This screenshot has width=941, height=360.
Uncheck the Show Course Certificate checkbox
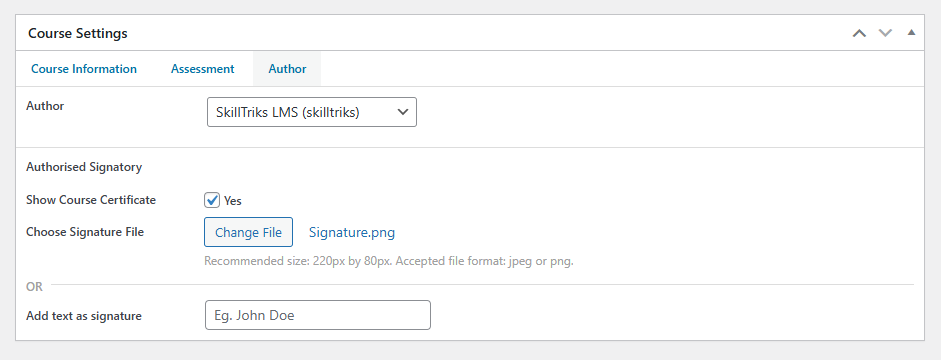212,200
